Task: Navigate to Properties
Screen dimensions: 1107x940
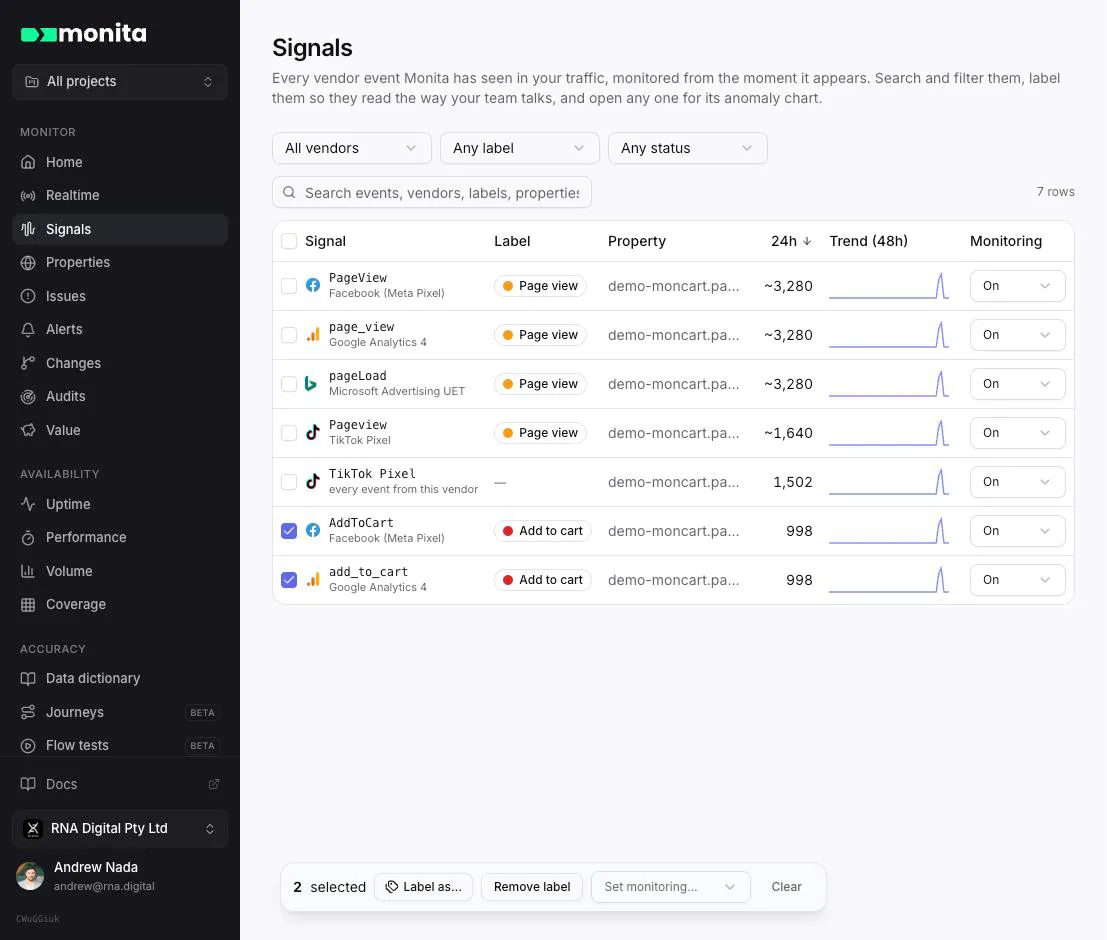Action: click(120, 263)
